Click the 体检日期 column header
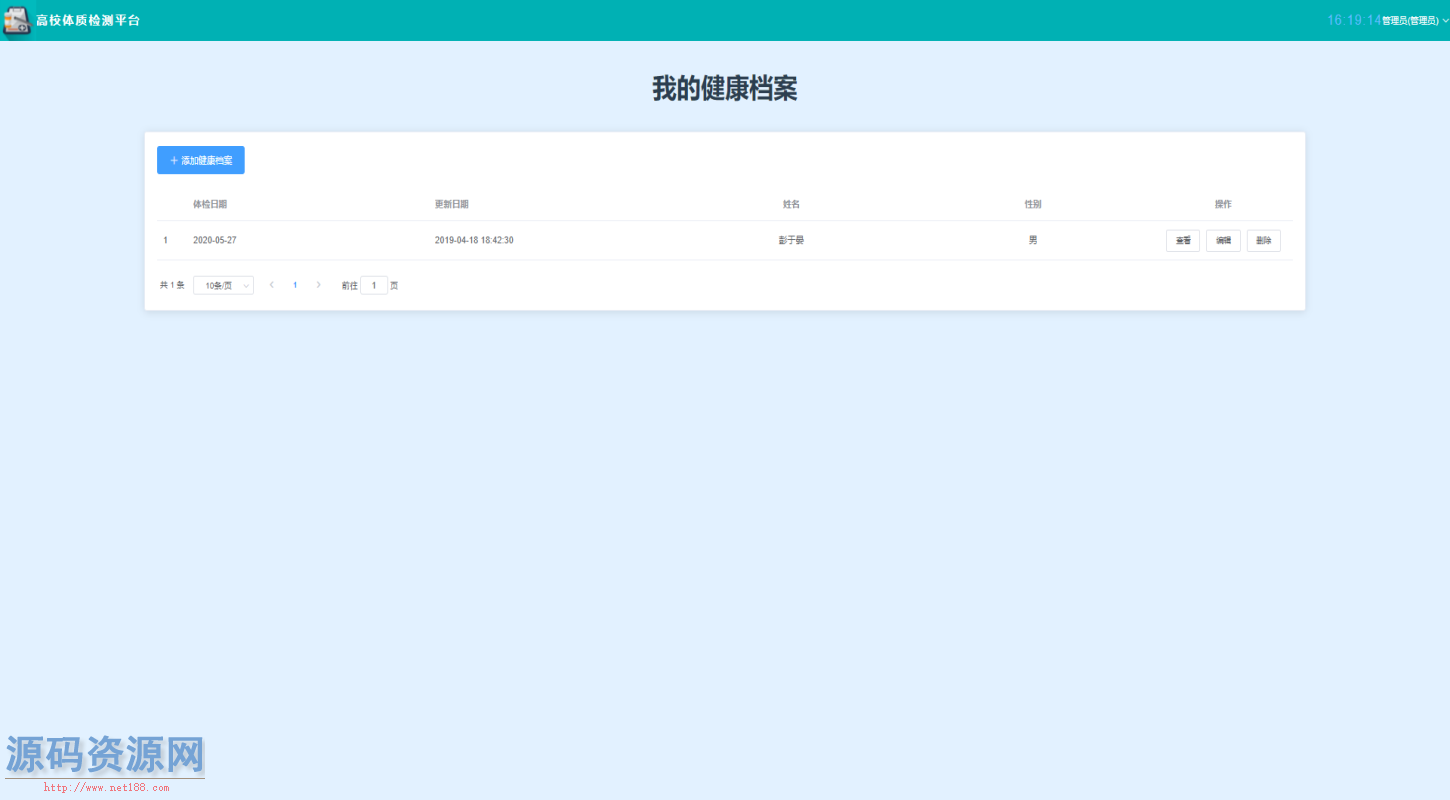1450x800 pixels. 210,204
